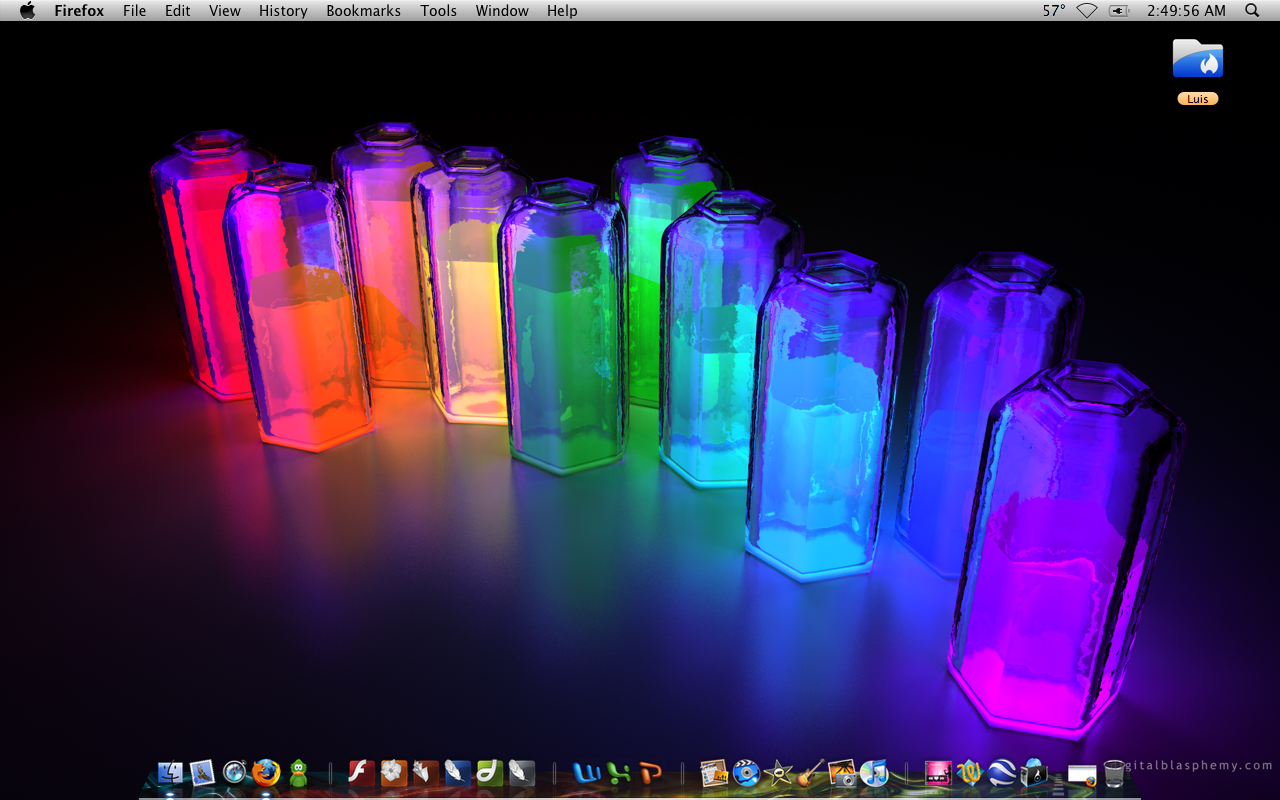Open the Firefox application menu
The image size is (1280, 800).
[x=79, y=11]
